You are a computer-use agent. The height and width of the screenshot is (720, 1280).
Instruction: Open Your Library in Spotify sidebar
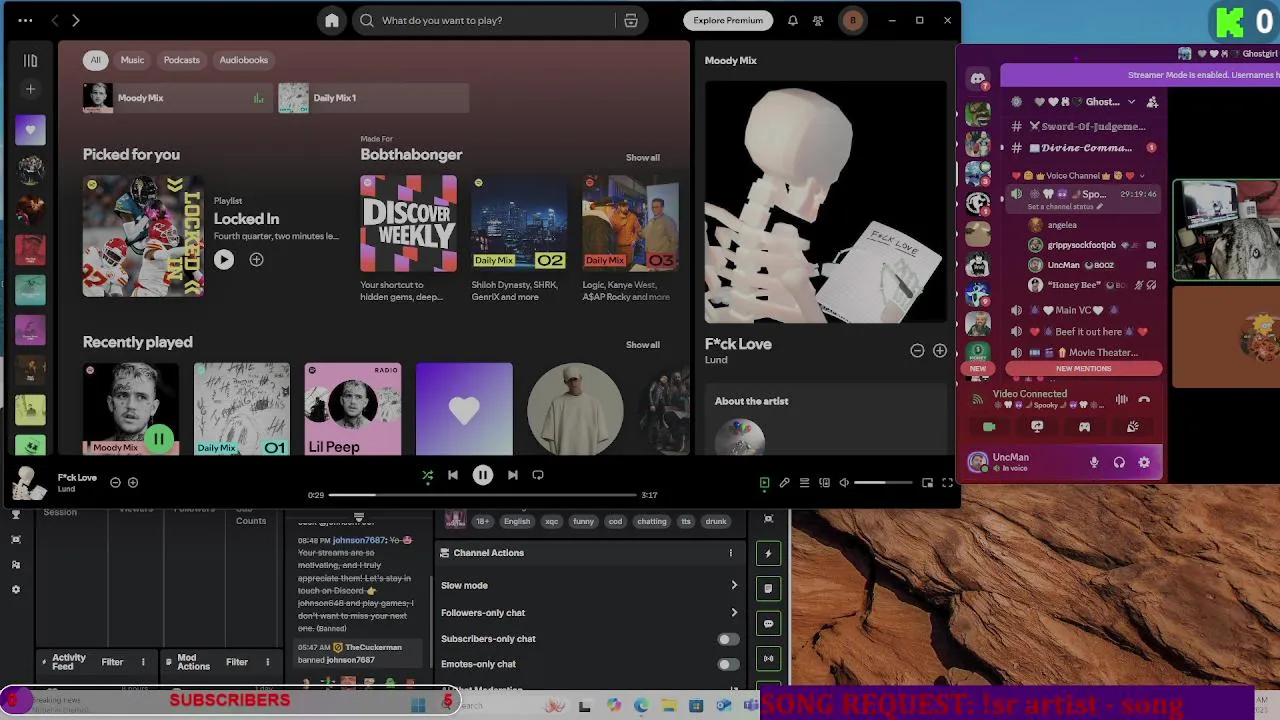30,60
